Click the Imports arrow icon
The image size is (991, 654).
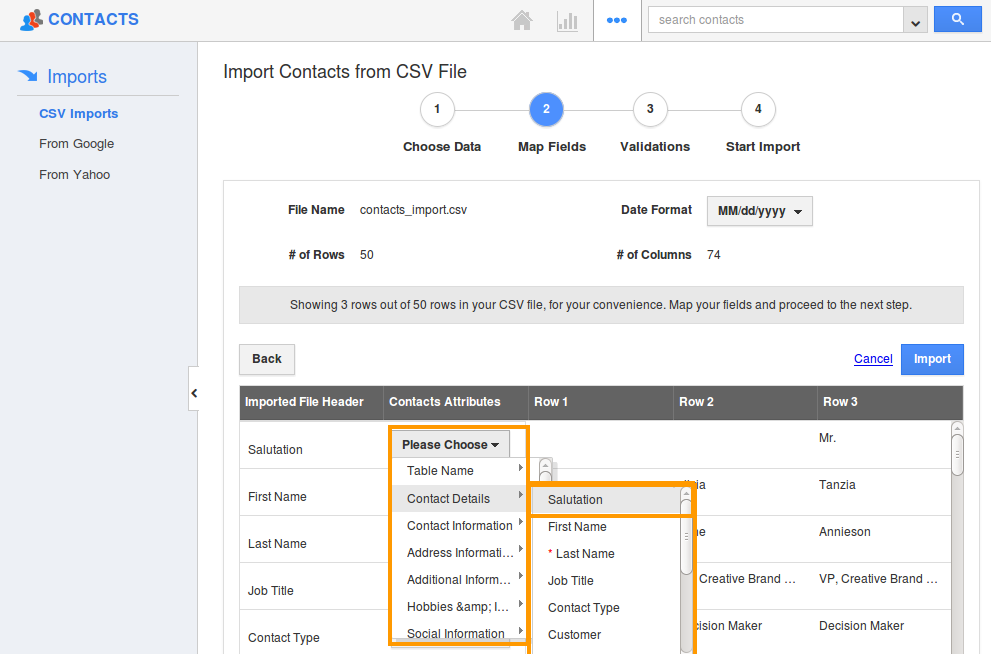(x=28, y=76)
